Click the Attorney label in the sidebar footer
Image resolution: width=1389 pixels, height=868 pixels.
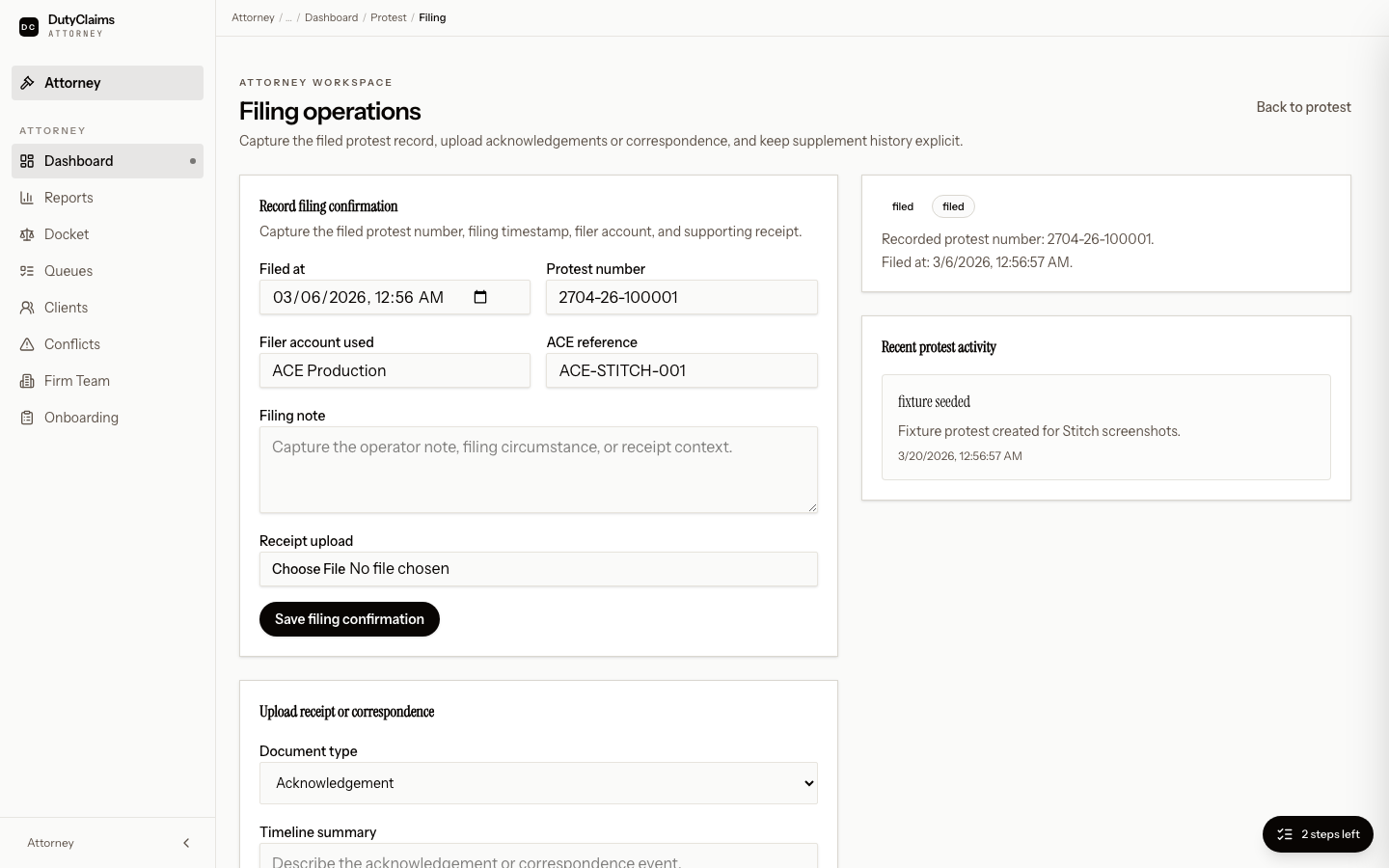coord(50,843)
